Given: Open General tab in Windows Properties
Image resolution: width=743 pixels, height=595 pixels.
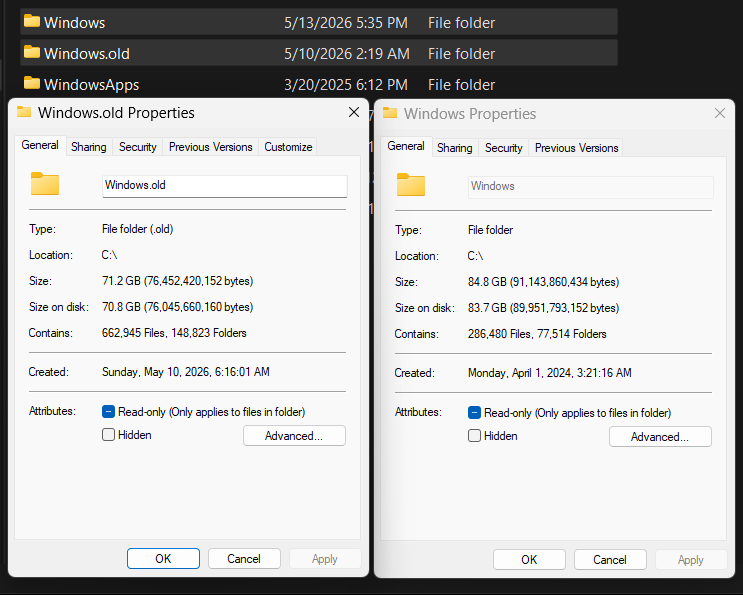Looking at the screenshot, I should (406, 146).
